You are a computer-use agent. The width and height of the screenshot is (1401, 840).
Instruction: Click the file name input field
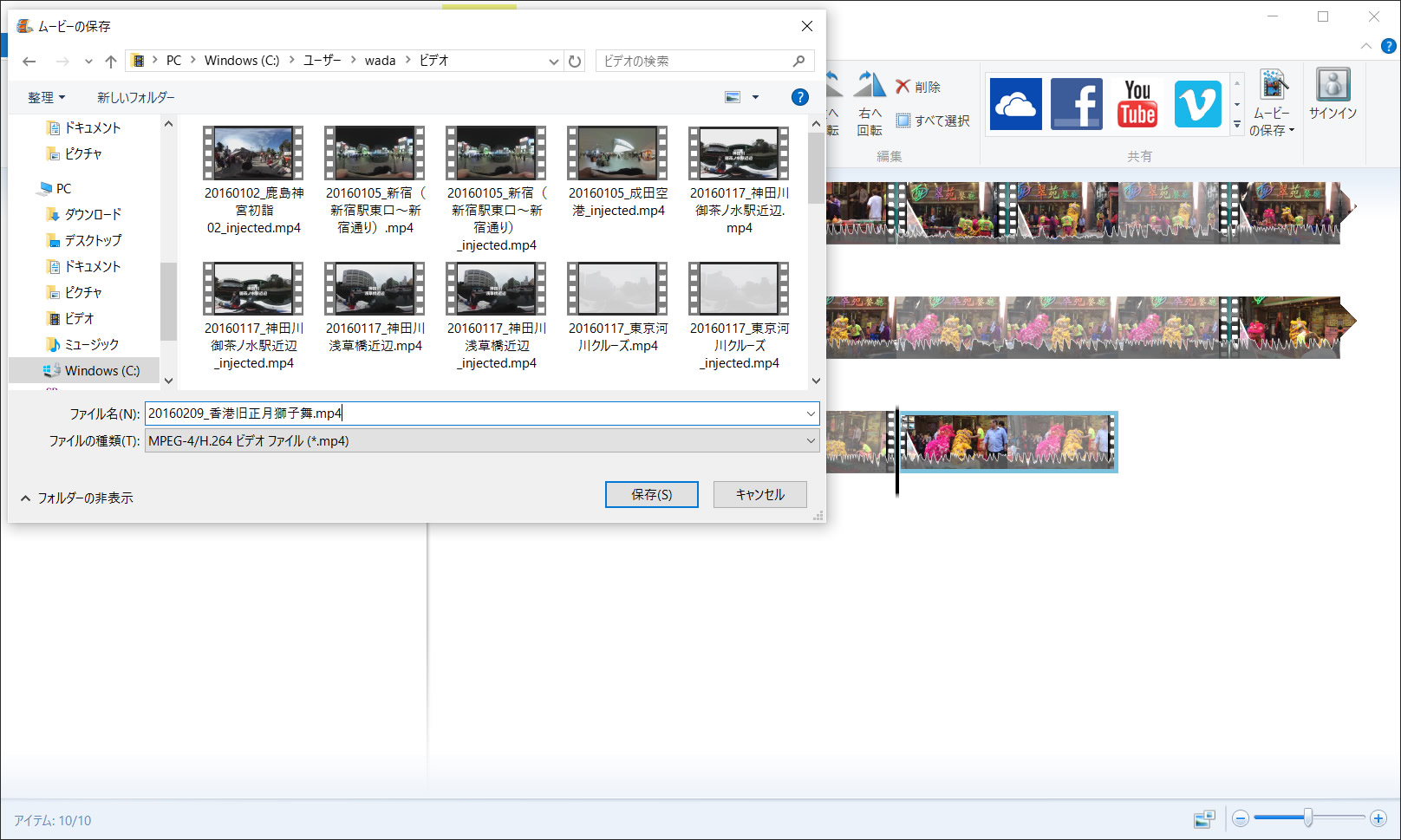(477, 413)
